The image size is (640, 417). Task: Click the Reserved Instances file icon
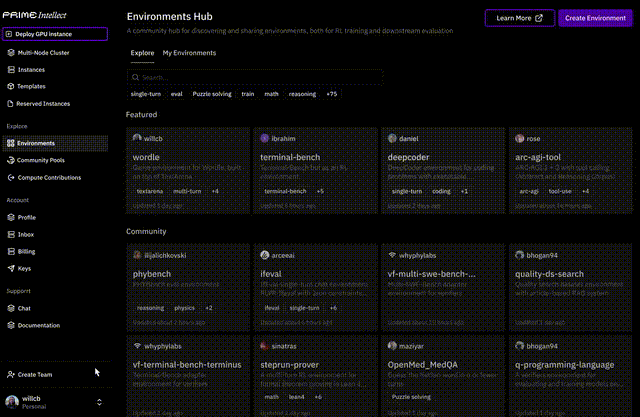(x=11, y=103)
